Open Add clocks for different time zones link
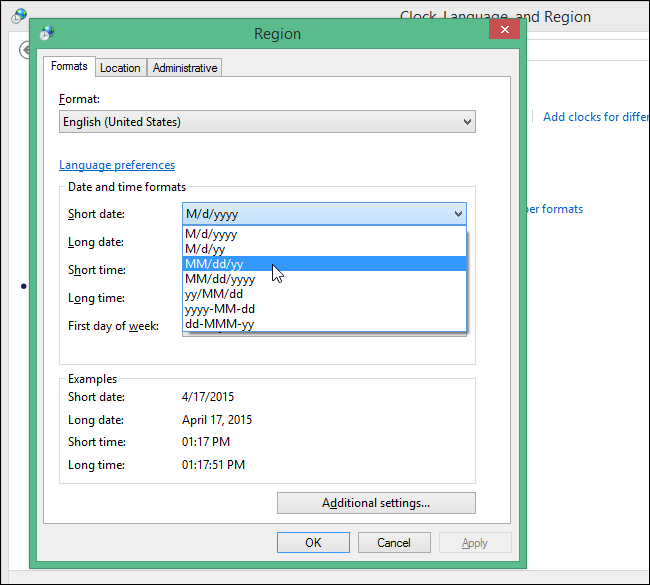This screenshot has width=650, height=585. [x=595, y=117]
